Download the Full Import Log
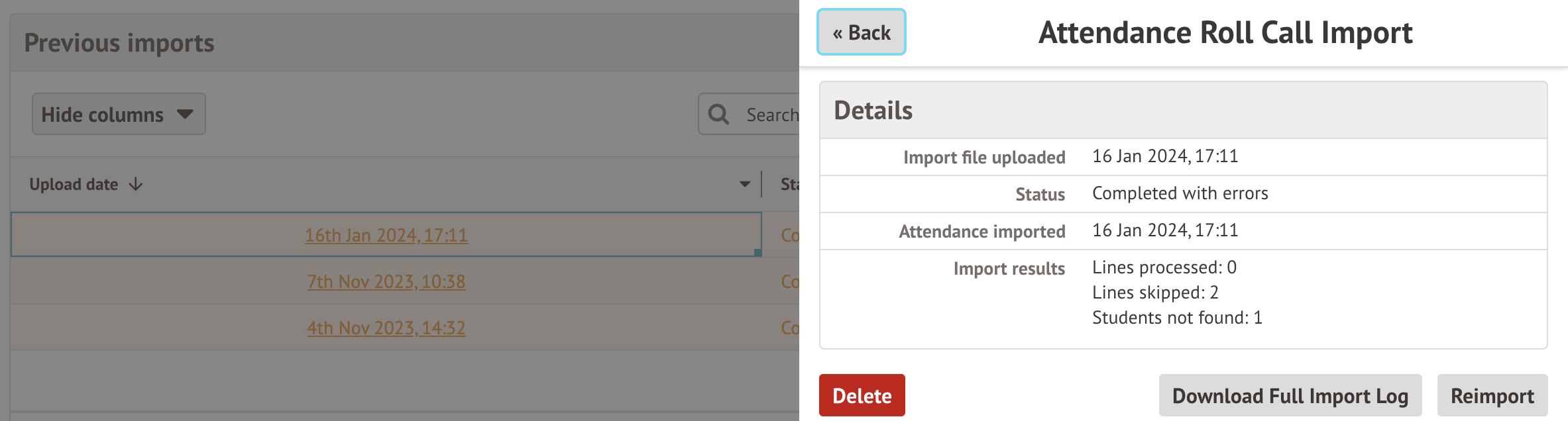 (x=1290, y=395)
